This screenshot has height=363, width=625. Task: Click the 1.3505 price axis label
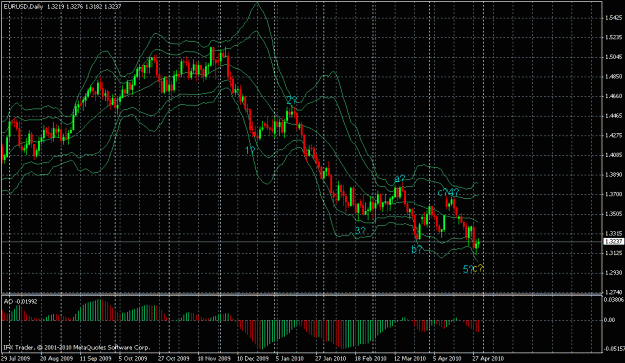click(x=613, y=214)
